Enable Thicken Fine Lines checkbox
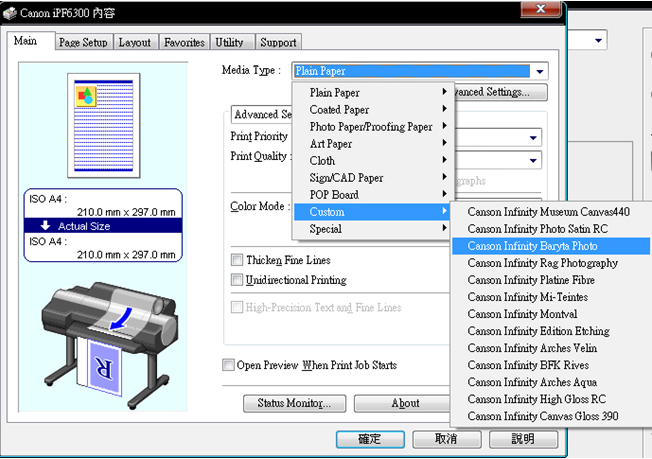 pyautogui.click(x=237, y=260)
